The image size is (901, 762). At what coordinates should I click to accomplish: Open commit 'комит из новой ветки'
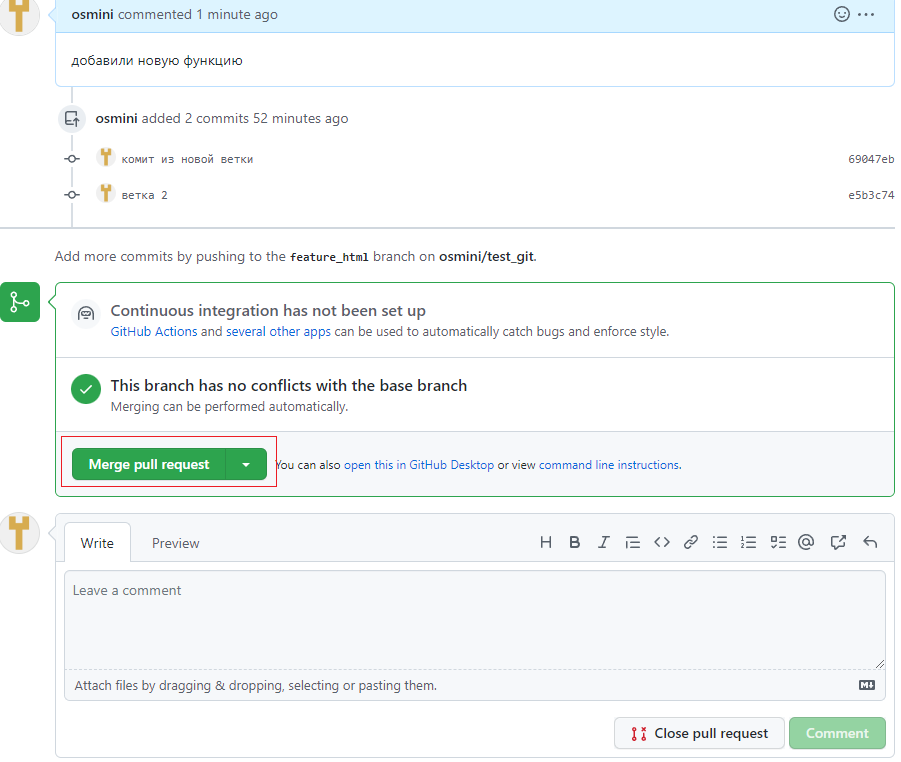[187, 159]
